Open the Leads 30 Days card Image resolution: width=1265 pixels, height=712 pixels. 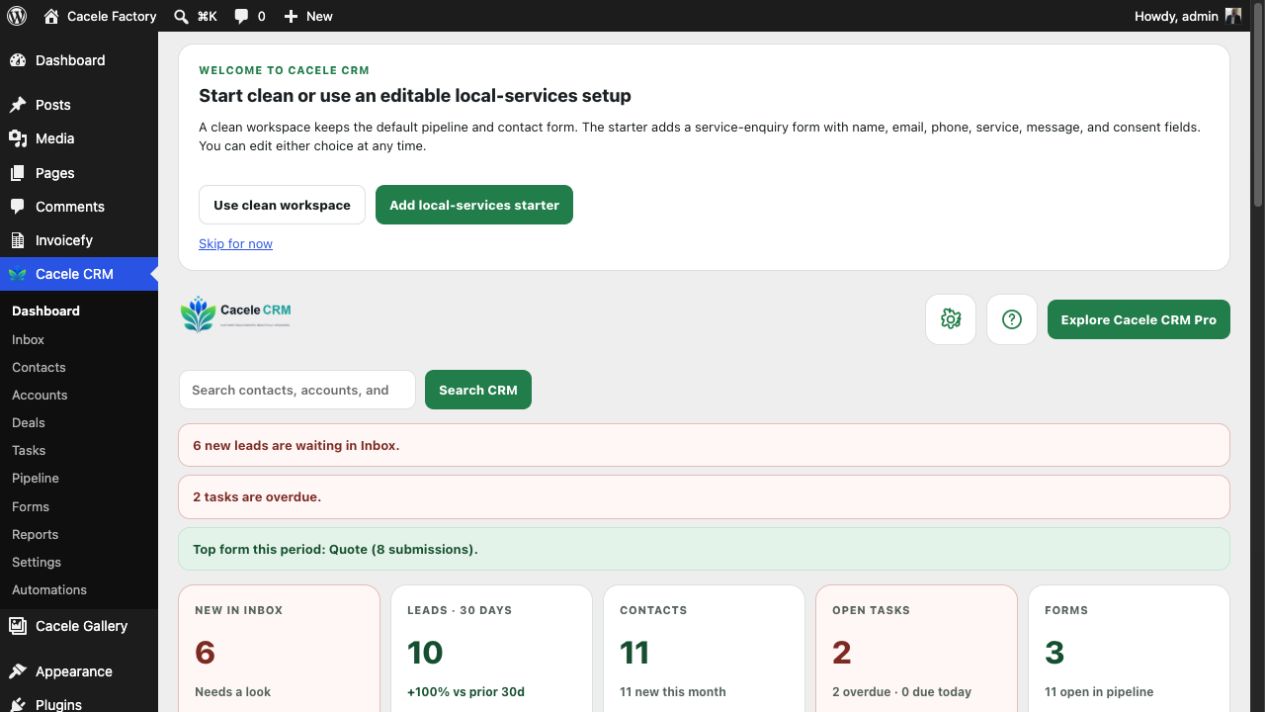point(491,649)
